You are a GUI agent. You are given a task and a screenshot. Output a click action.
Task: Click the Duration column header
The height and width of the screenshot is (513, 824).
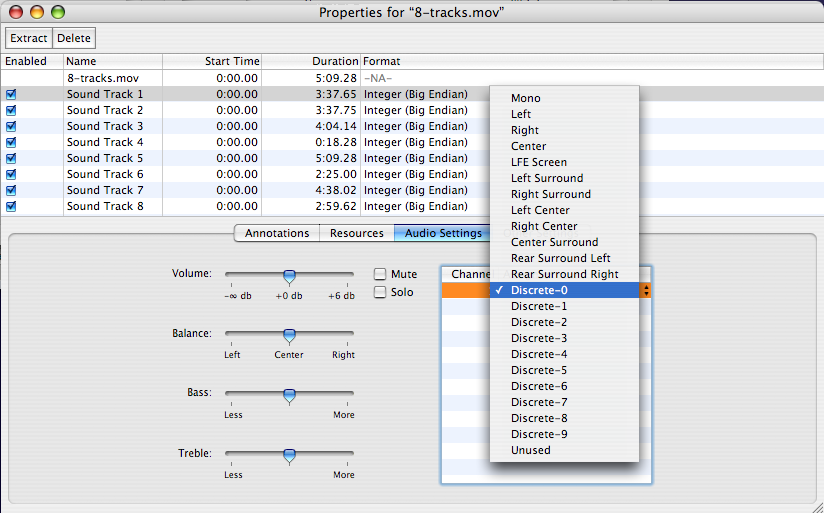pyautogui.click(x=334, y=61)
